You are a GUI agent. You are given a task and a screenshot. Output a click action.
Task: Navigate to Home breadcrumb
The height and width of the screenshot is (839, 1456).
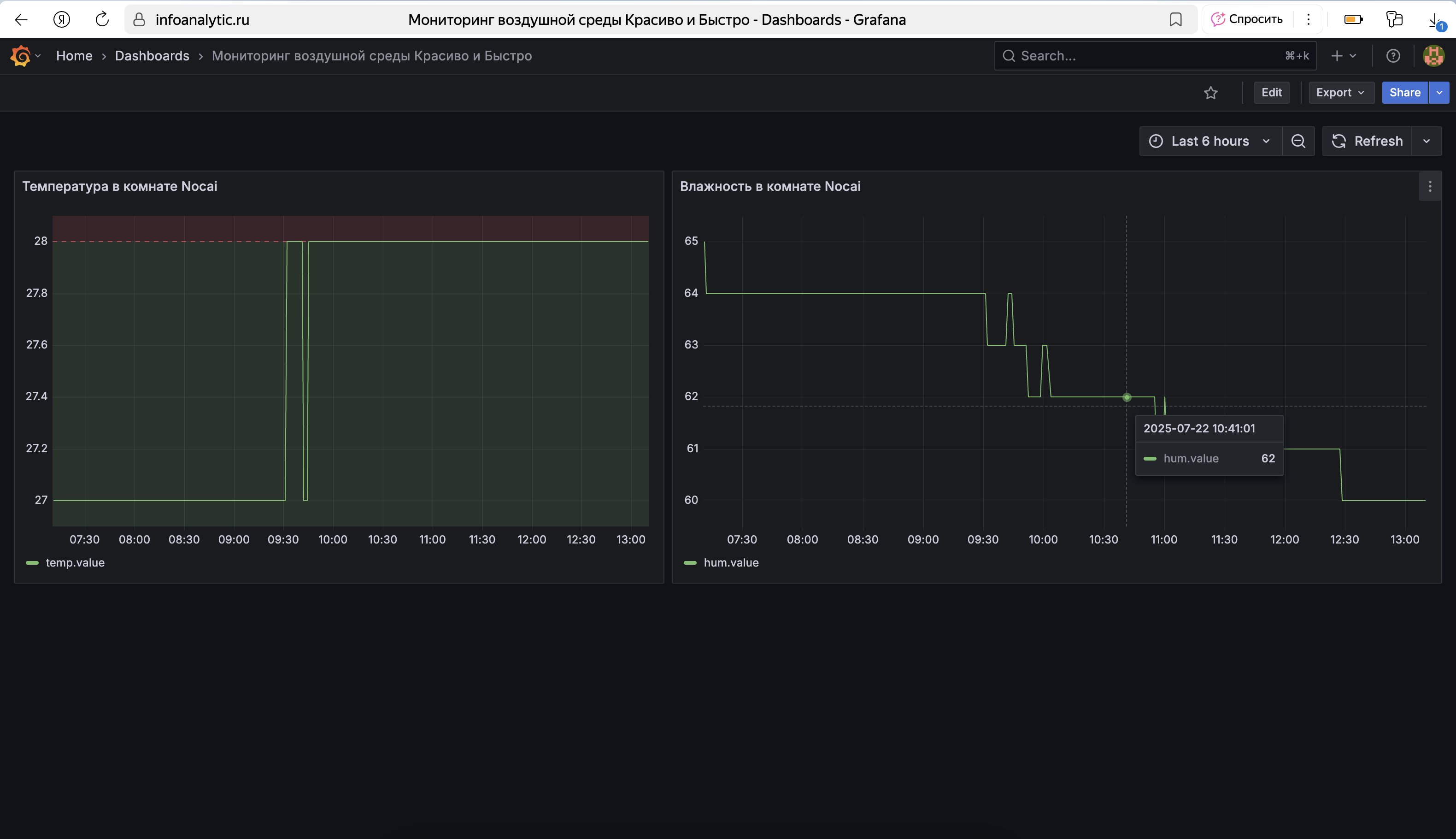click(74, 56)
